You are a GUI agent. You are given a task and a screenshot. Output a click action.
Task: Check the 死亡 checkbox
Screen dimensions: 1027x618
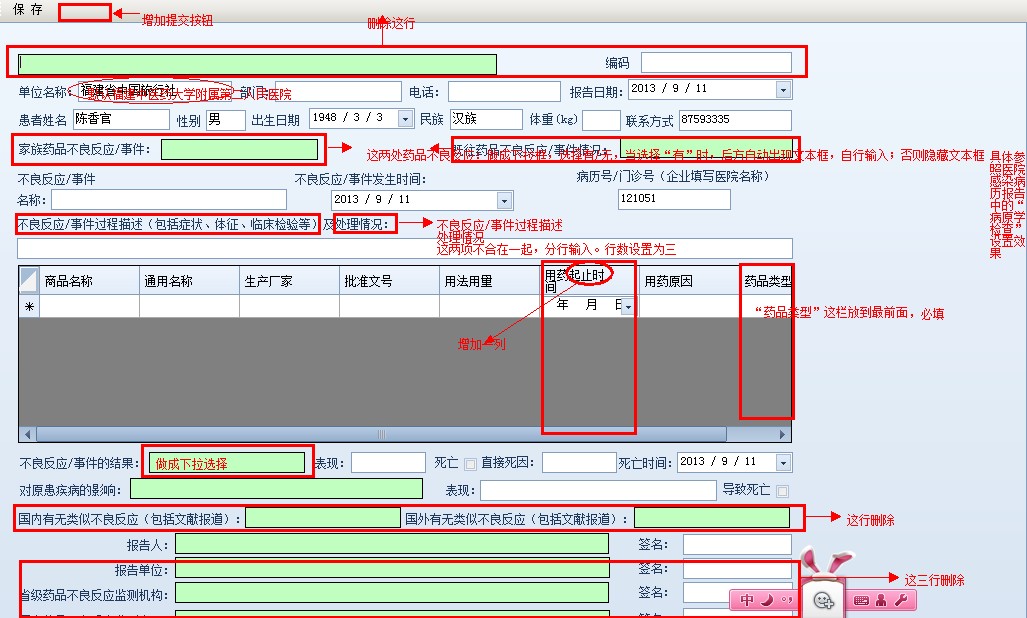coord(470,464)
